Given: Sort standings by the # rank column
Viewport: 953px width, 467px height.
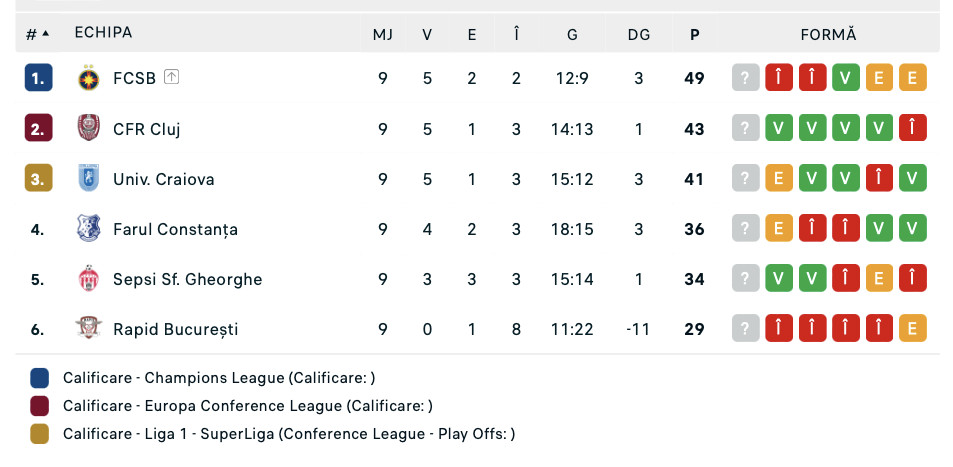Looking at the screenshot, I should (37, 34).
